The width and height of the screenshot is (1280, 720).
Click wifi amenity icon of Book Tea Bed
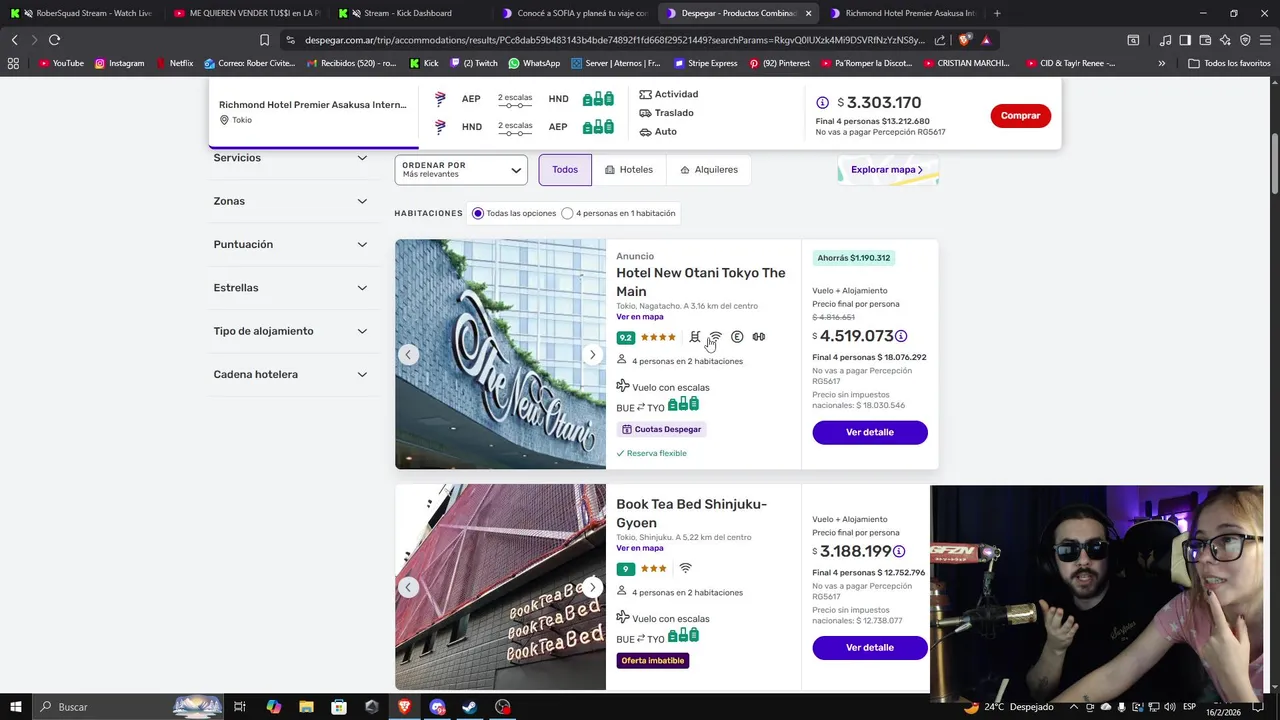click(685, 568)
